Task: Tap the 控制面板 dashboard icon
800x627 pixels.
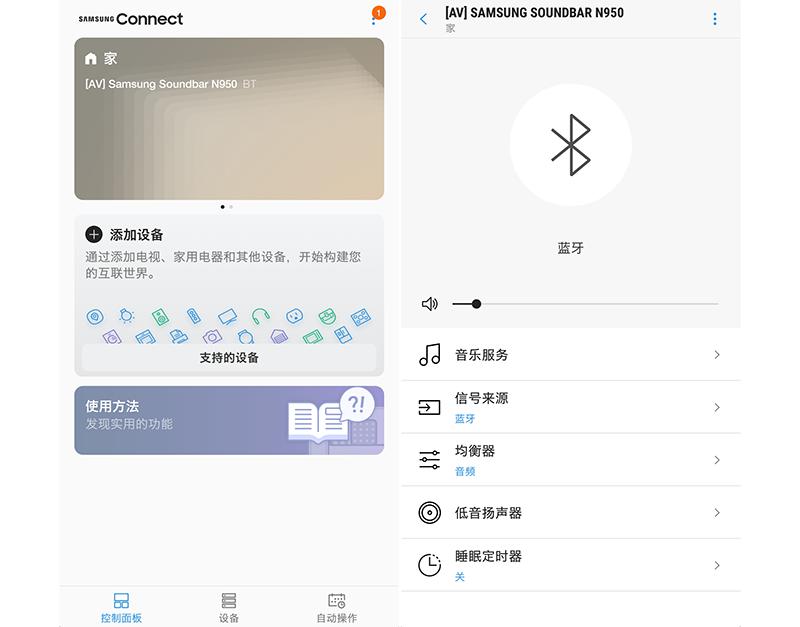Action: click(121, 600)
